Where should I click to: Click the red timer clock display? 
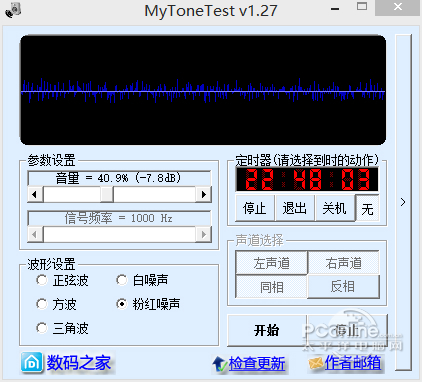(x=307, y=179)
